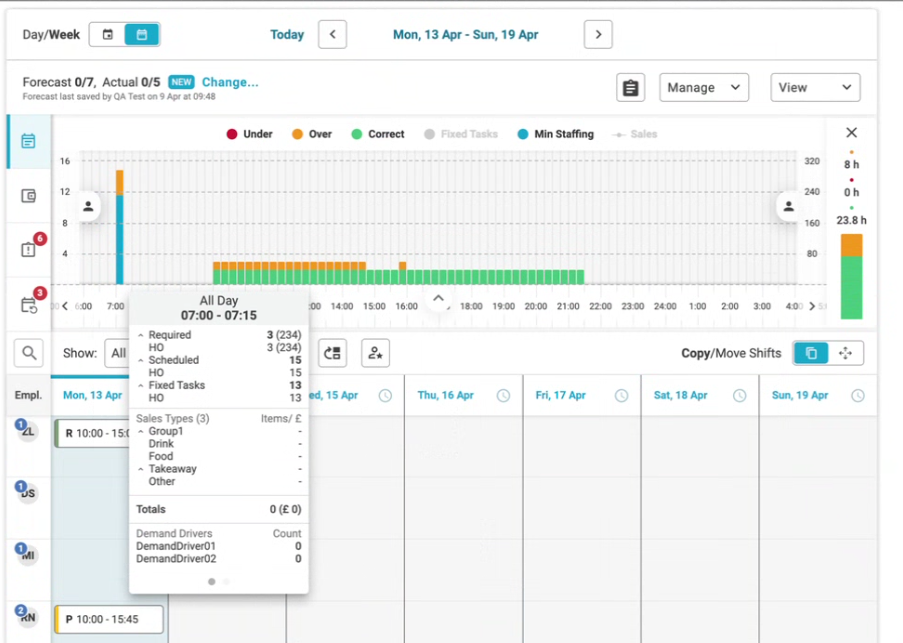This screenshot has width=903, height=643.
Task: Open the alerts panel with badge 6
Action: 28,250
